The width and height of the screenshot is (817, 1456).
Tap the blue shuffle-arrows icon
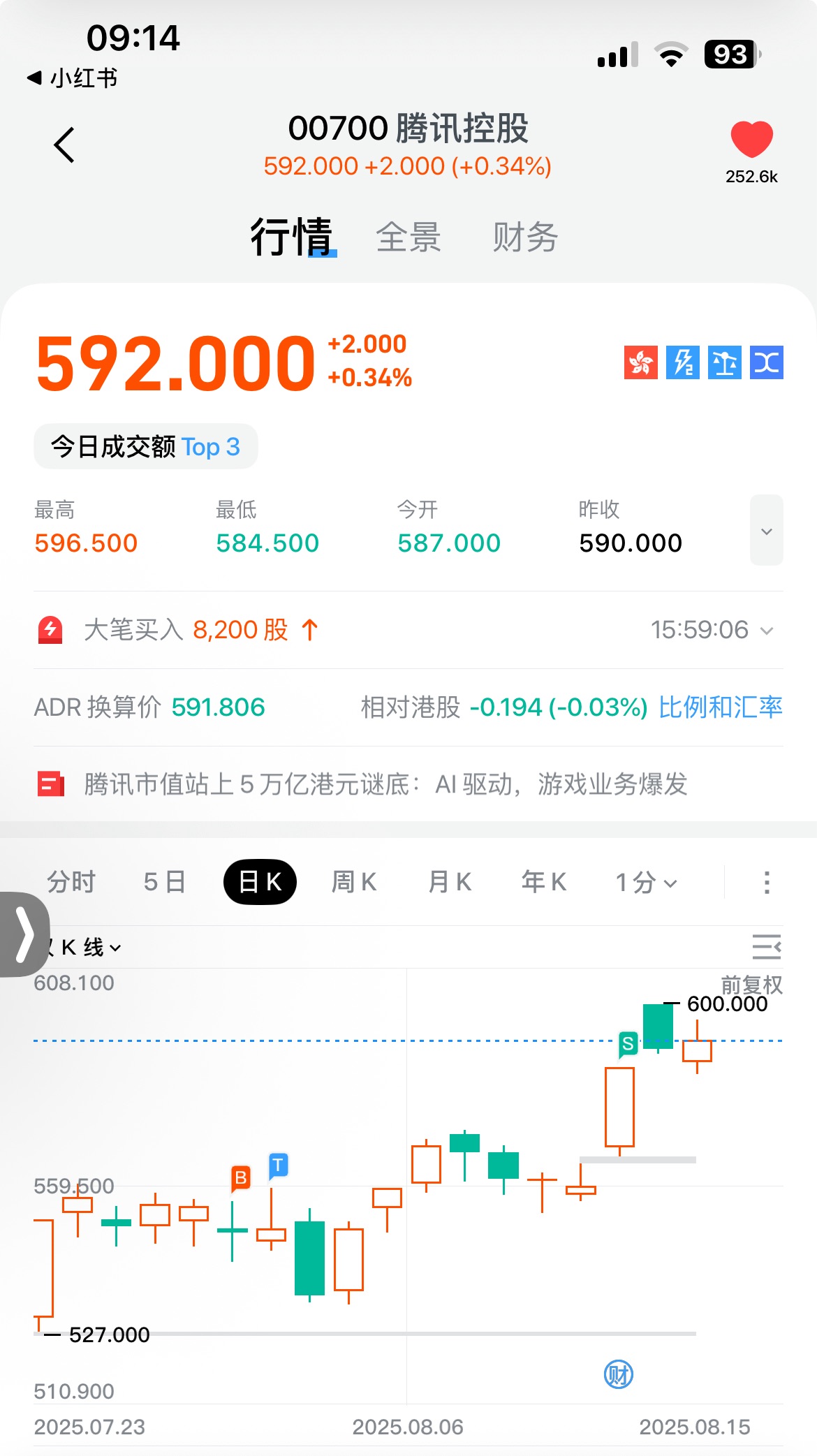[767, 362]
